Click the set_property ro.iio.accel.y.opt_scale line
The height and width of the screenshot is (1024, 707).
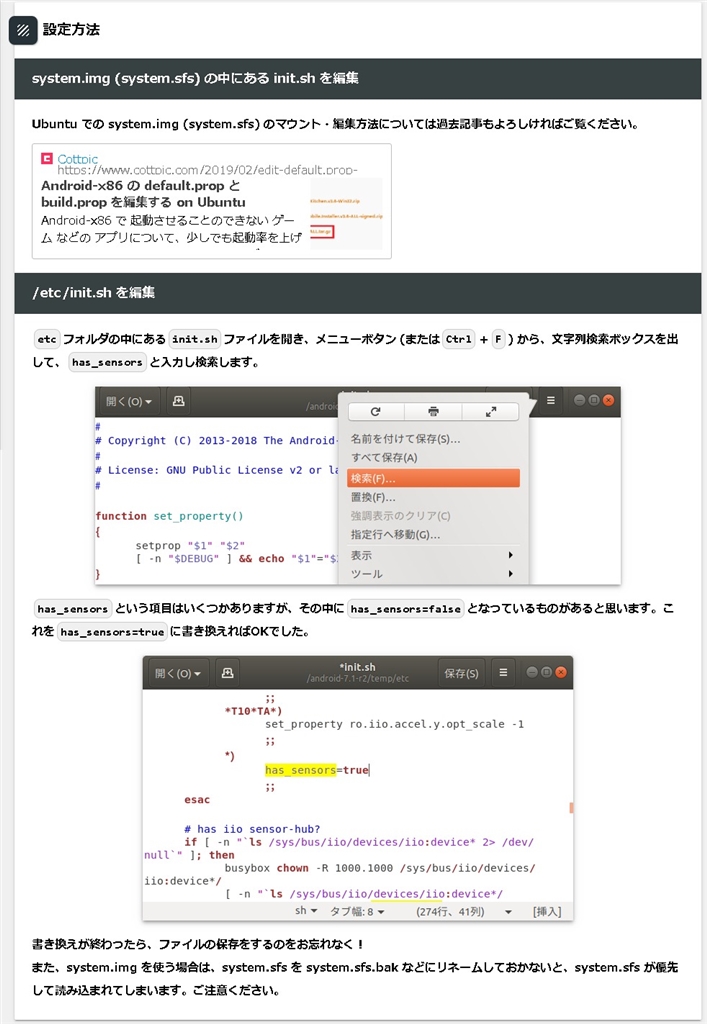[394, 724]
